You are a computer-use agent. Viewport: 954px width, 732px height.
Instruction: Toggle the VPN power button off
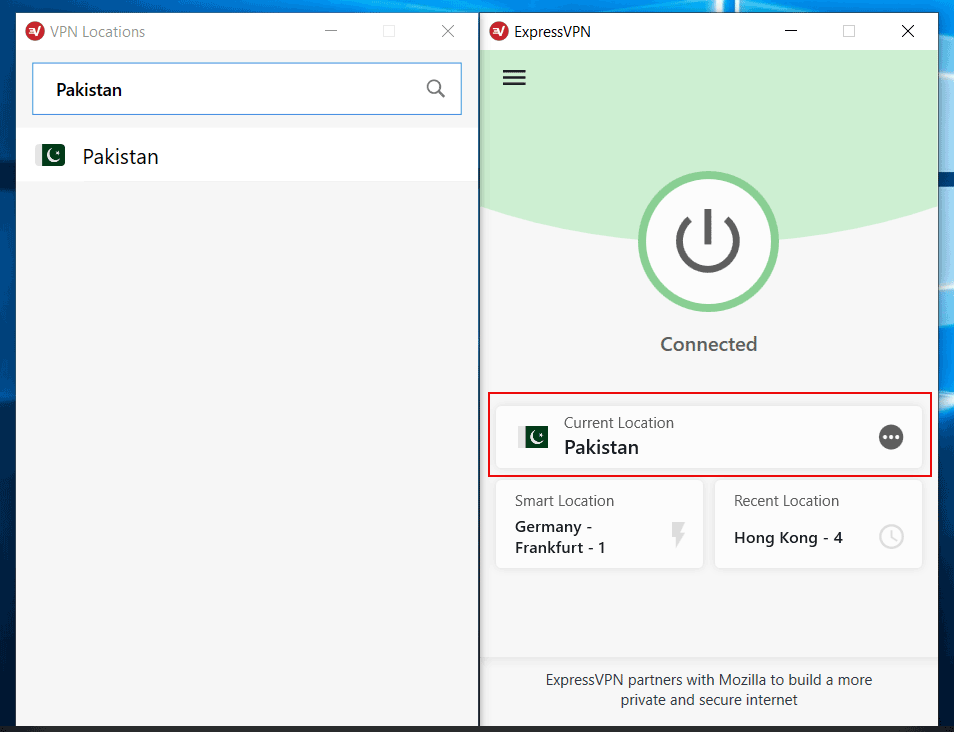click(x=708, y=242)
